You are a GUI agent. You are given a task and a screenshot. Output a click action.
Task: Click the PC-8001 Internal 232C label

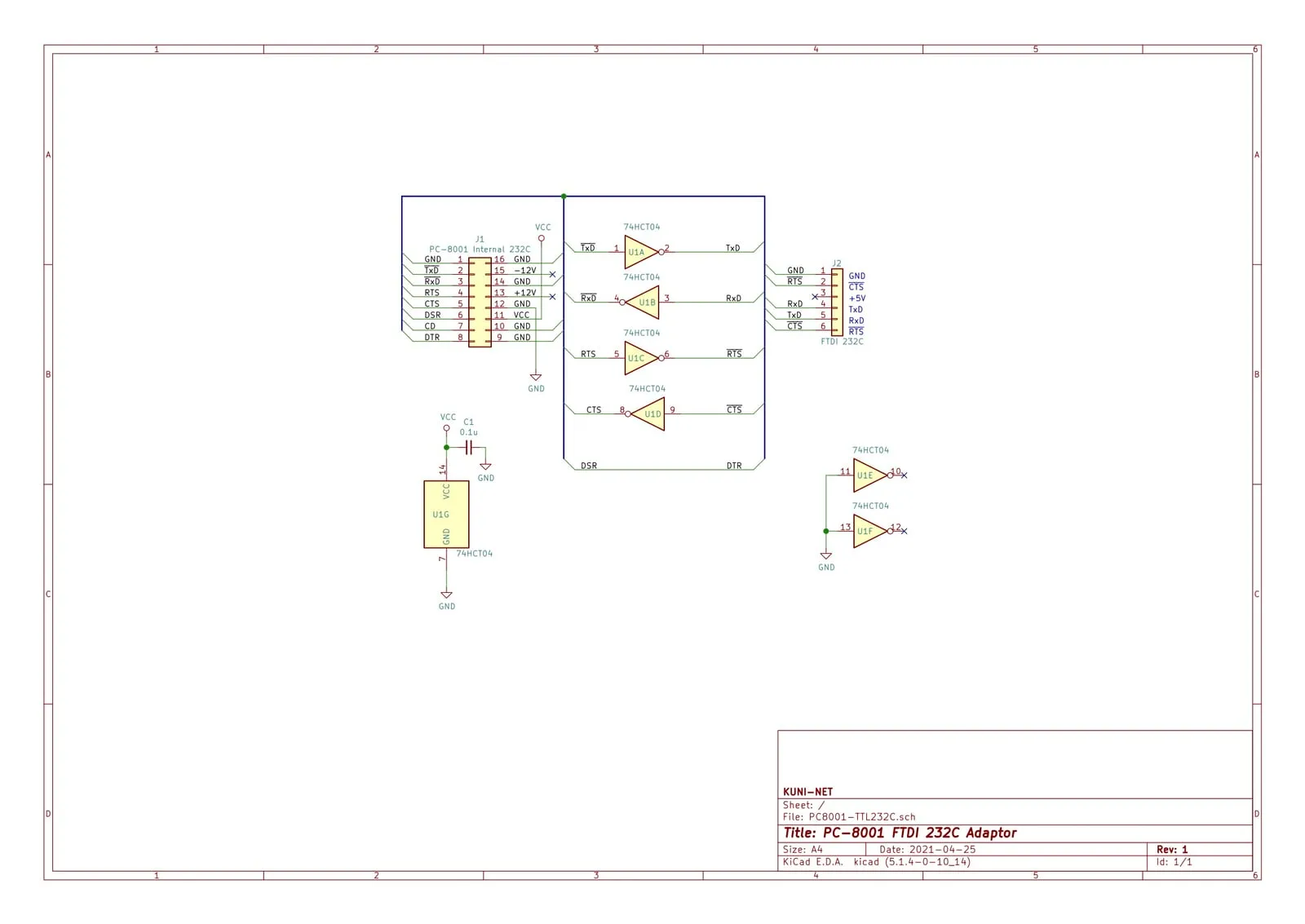(x=480, y=250)
